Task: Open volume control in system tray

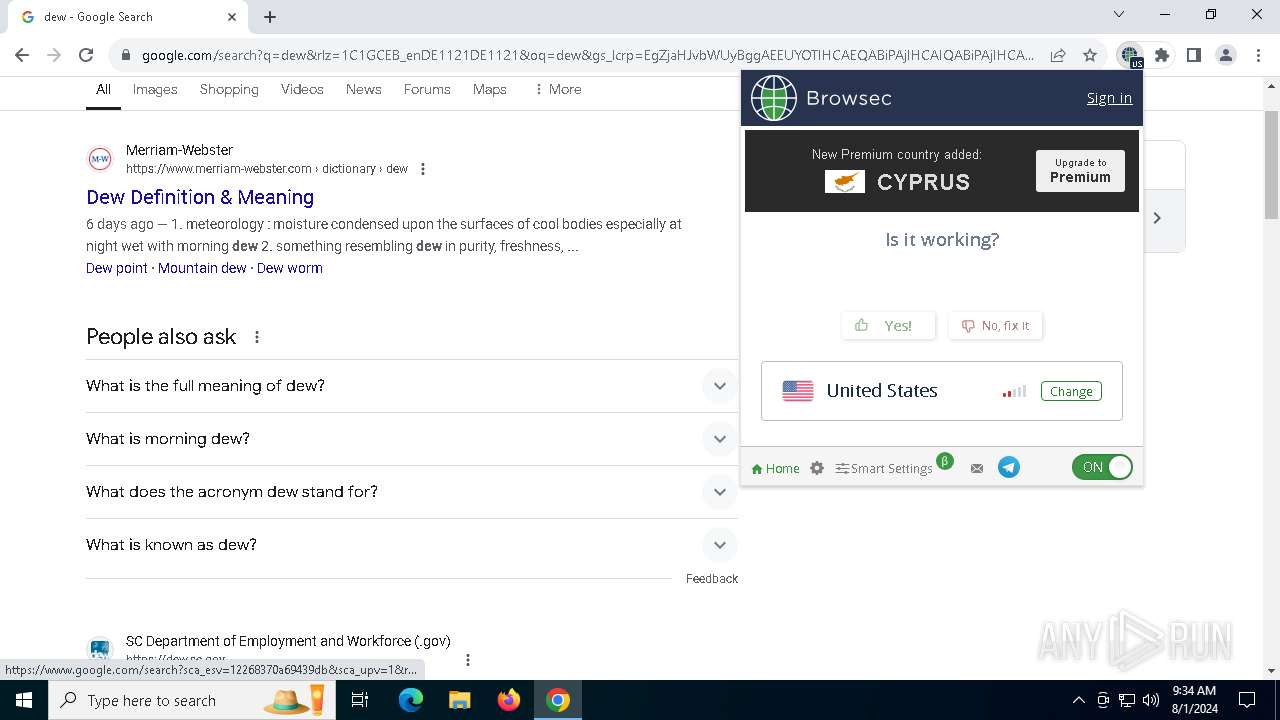Action: [1151, 700]
